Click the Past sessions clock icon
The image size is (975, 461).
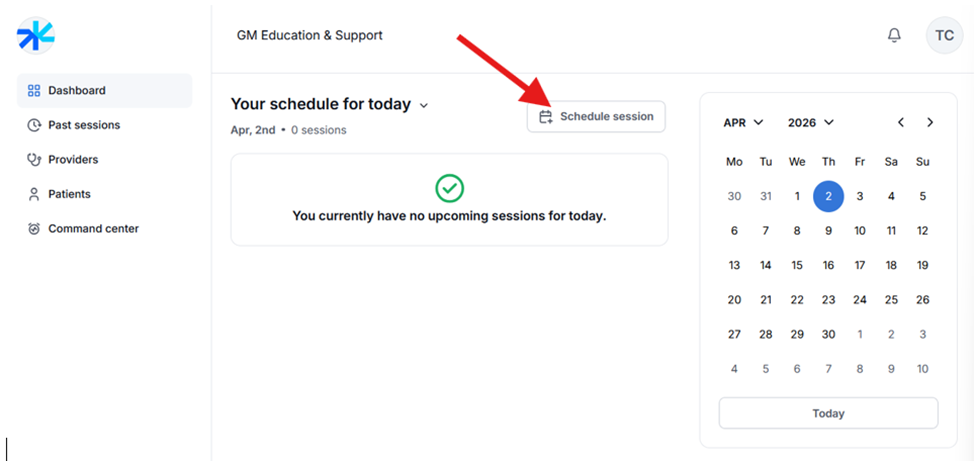[x=34, y=125]
